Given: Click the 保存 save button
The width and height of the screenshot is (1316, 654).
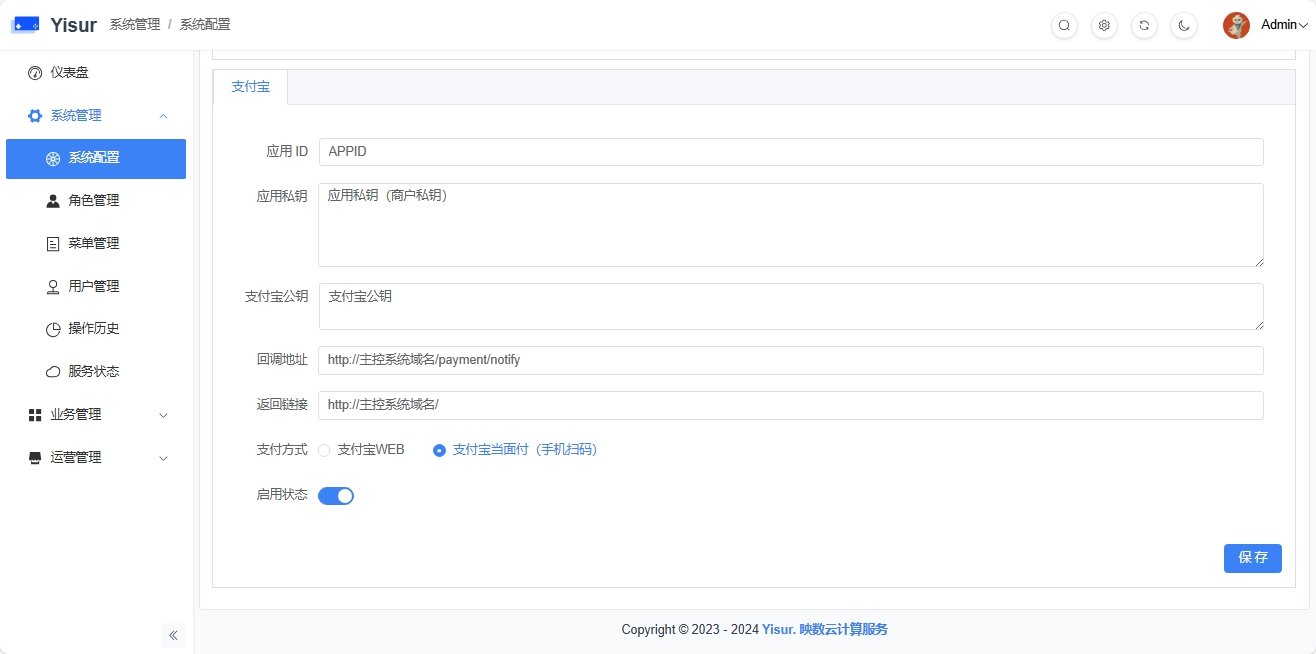Looking at the screenshot, I should [x=1252, y=558].
